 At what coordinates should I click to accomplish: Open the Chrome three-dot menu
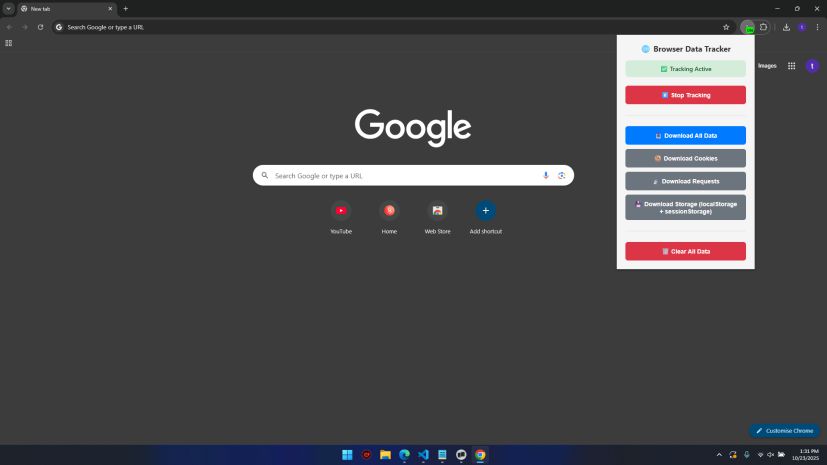818,27
